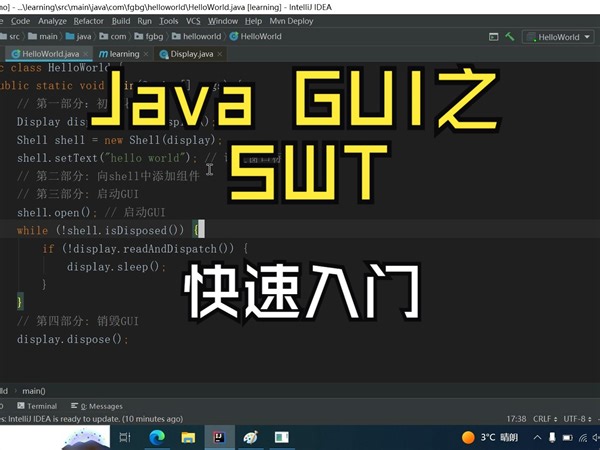Click the main() breadcrumb below the editor
This screenshot has width=600, height=450.
(34, 391)
